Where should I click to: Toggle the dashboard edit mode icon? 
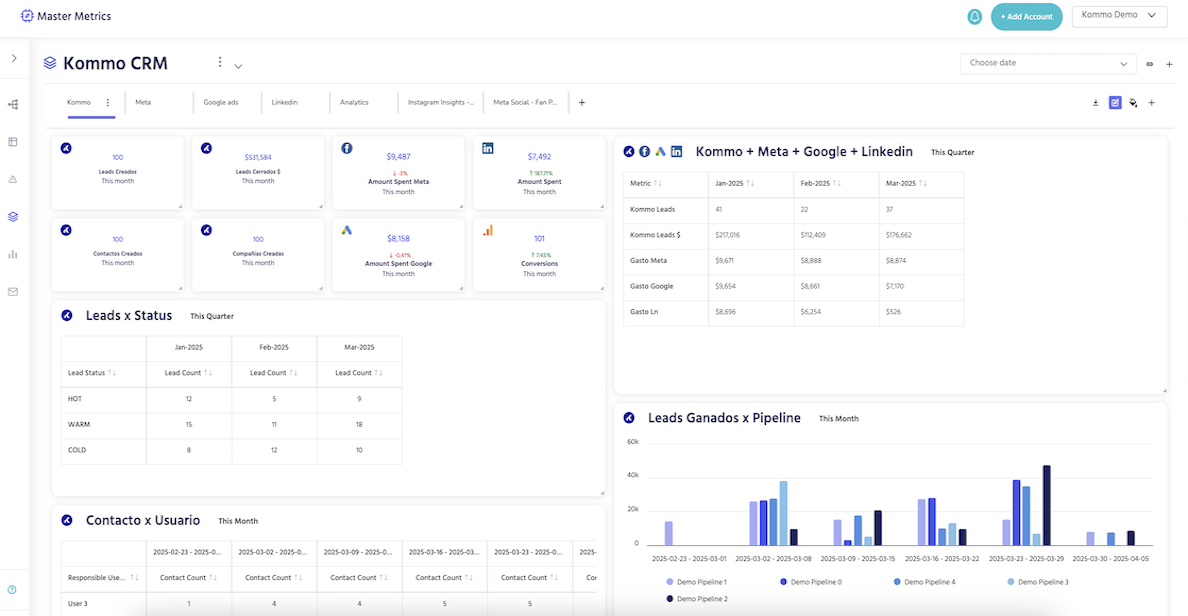[1115, 103]
